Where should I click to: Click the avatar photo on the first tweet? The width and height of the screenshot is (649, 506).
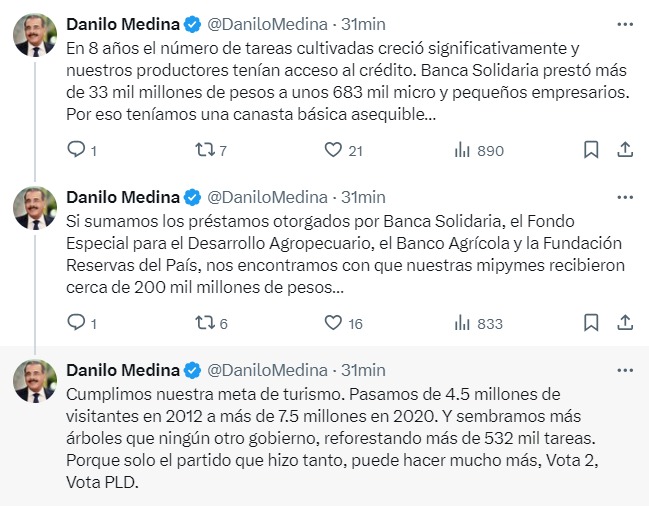point(34,35)
